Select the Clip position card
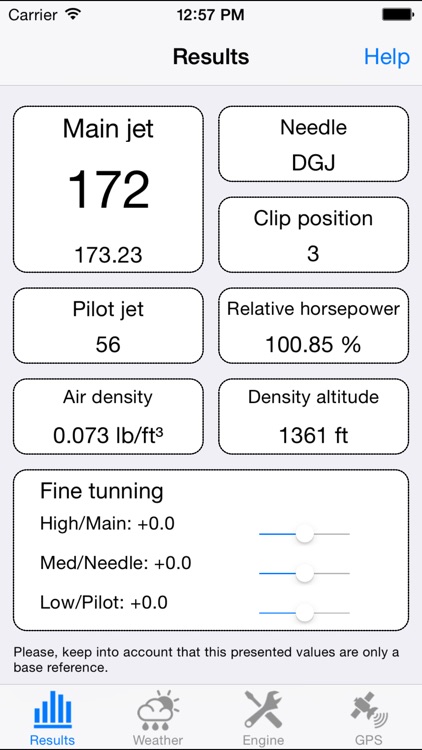This screenshot has width=422, height=750. [x=314, y=235]
